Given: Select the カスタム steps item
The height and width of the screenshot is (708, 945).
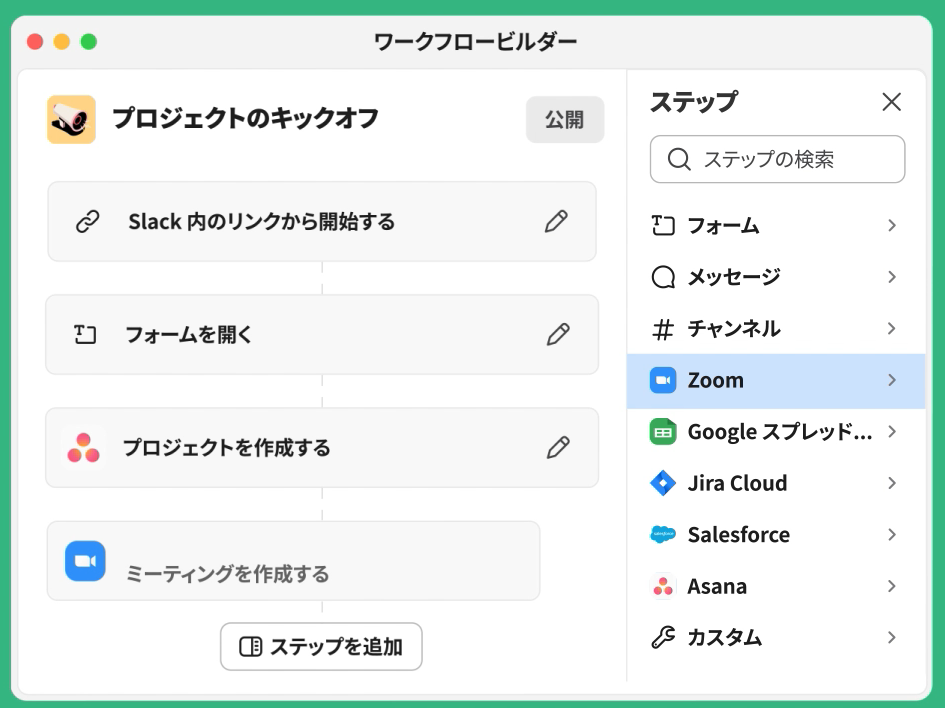Looking at the screenshot, I should (x=776, y=638).
